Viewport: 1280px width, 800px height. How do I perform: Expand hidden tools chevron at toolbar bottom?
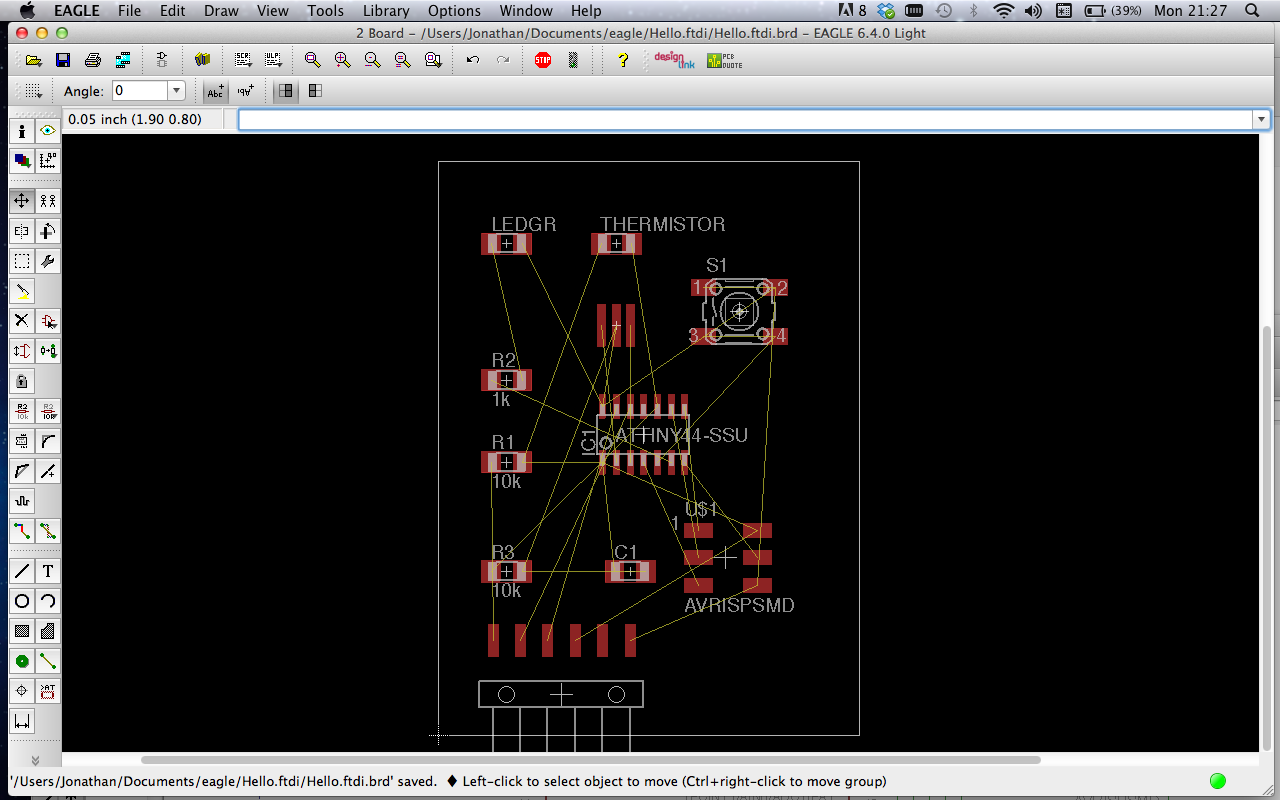tap(35, 761)
